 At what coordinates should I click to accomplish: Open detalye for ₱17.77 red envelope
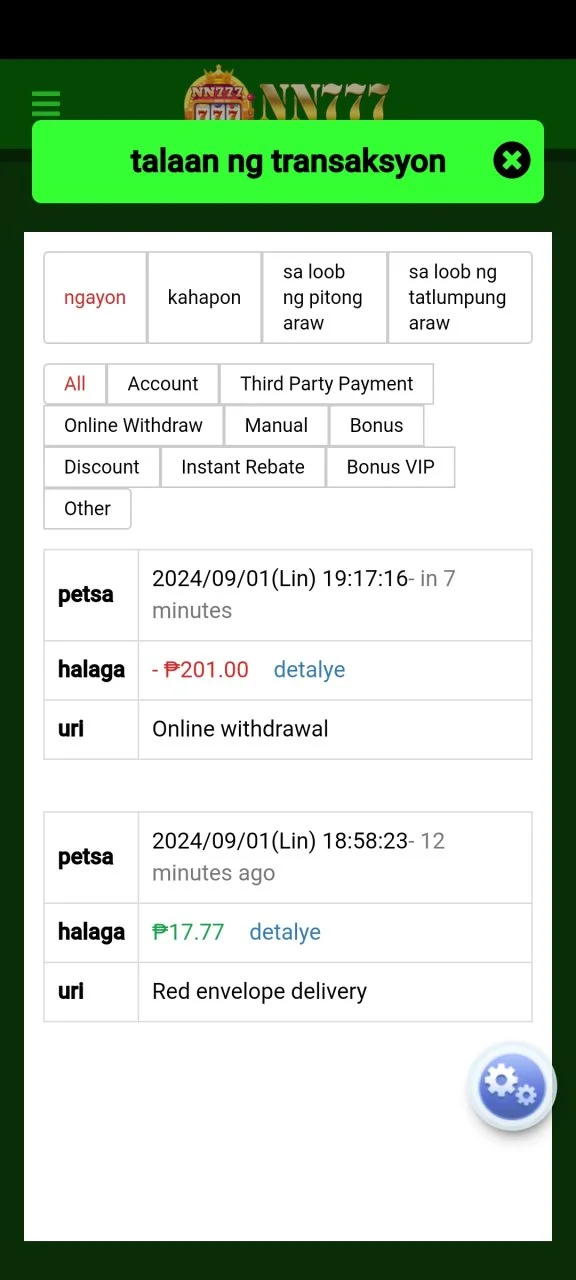[x=285, y=932]
